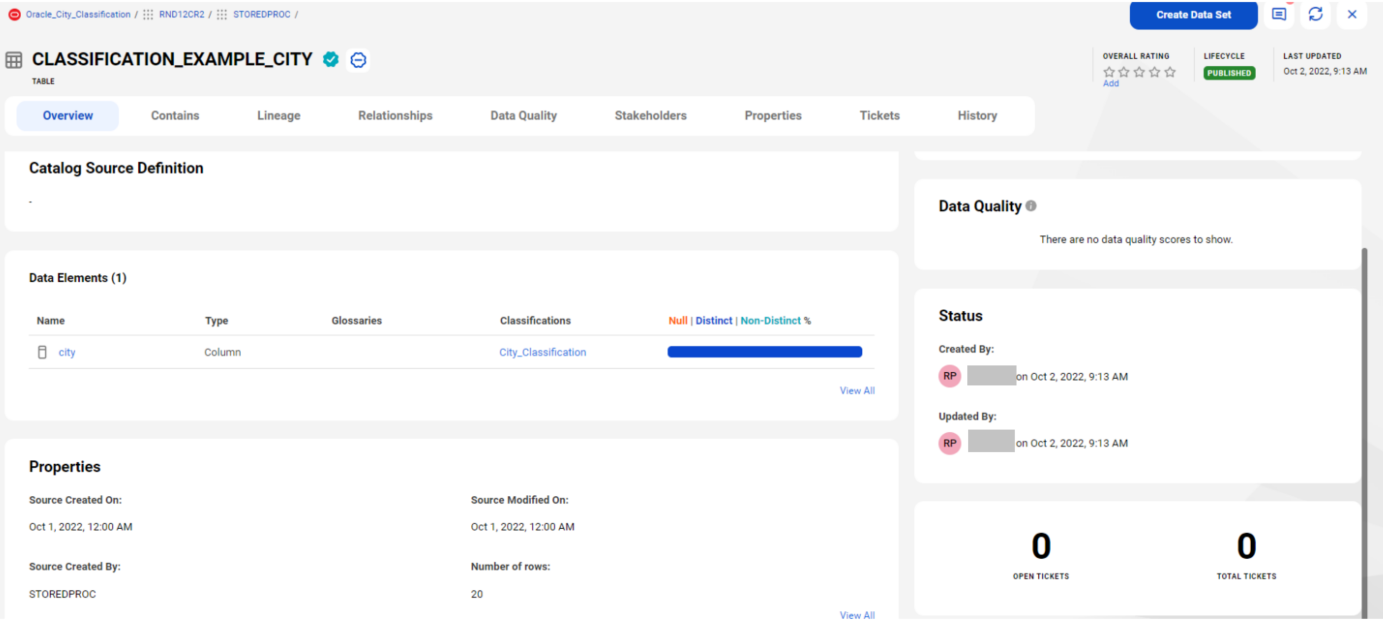
Task: Click the Distinct legend label
Action: point(714,321)
